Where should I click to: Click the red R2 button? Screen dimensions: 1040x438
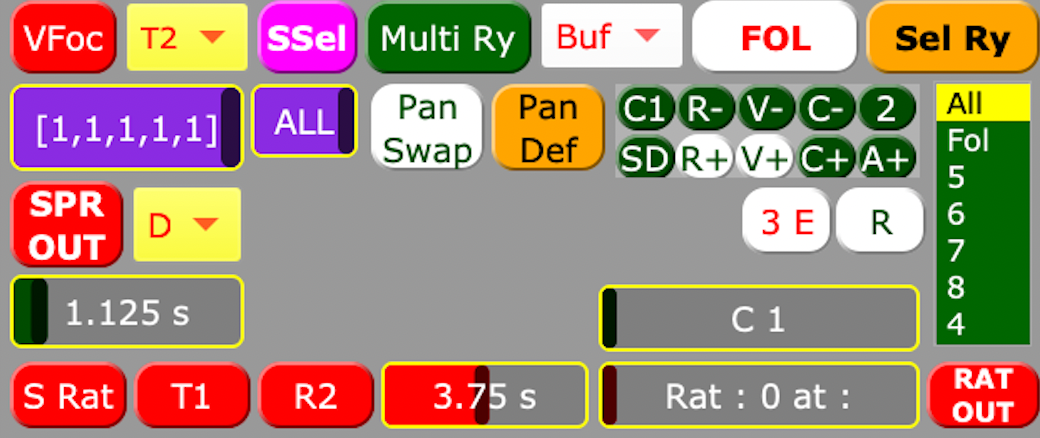[316, 396]
